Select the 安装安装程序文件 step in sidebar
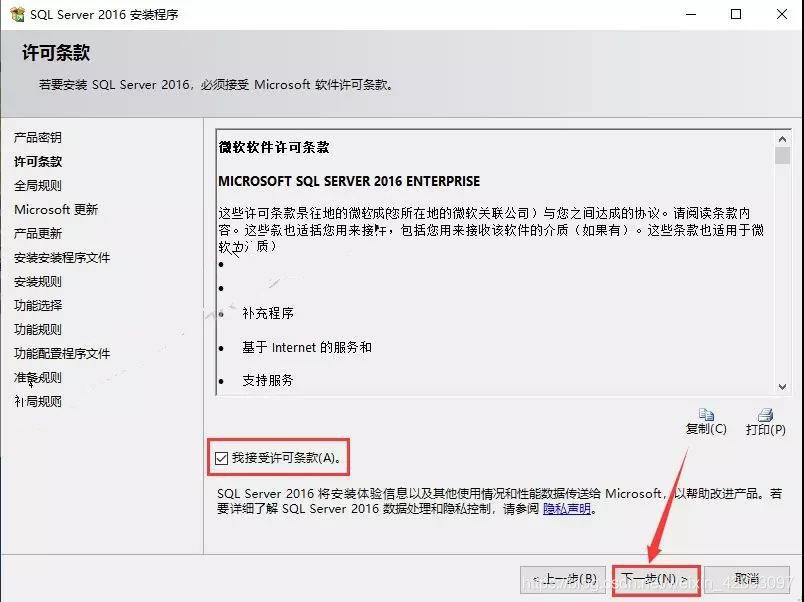Screen dimensions: 804x602 click(62, 257)
